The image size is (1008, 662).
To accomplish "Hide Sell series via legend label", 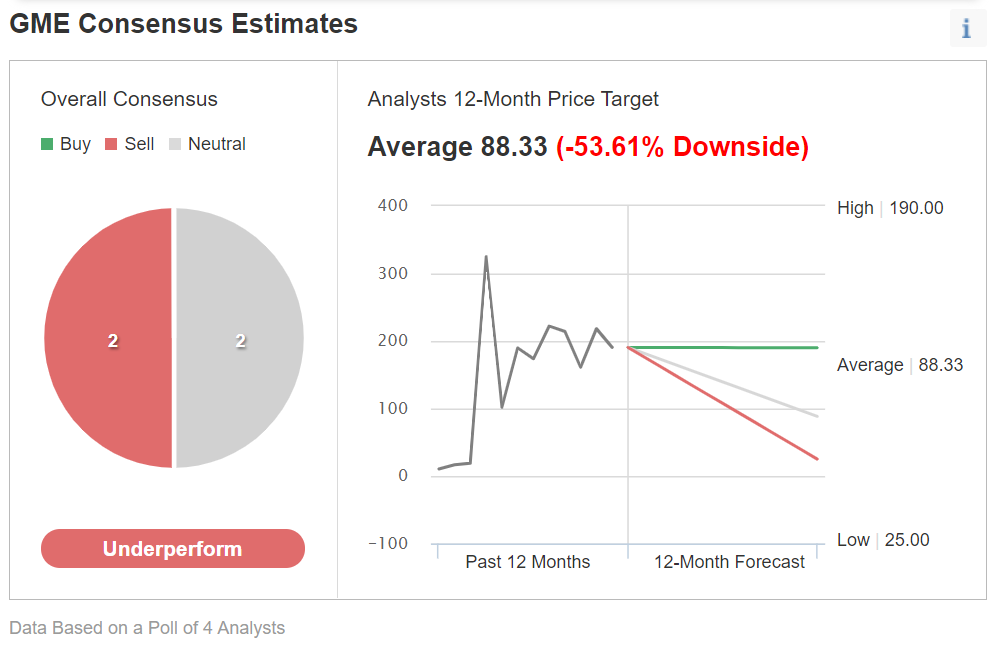I will (x=139, y=144).
